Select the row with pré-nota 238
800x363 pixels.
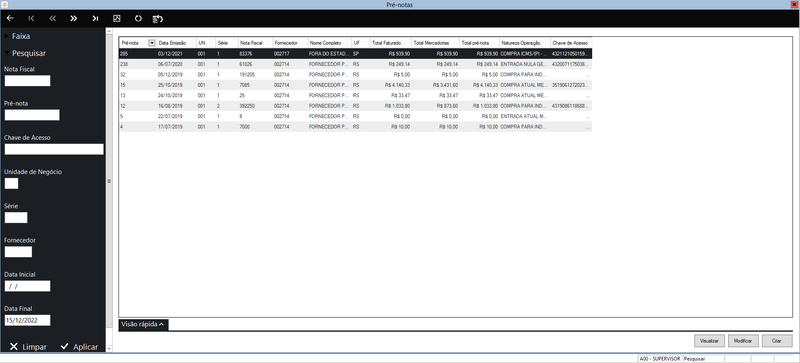pos(356,64)
